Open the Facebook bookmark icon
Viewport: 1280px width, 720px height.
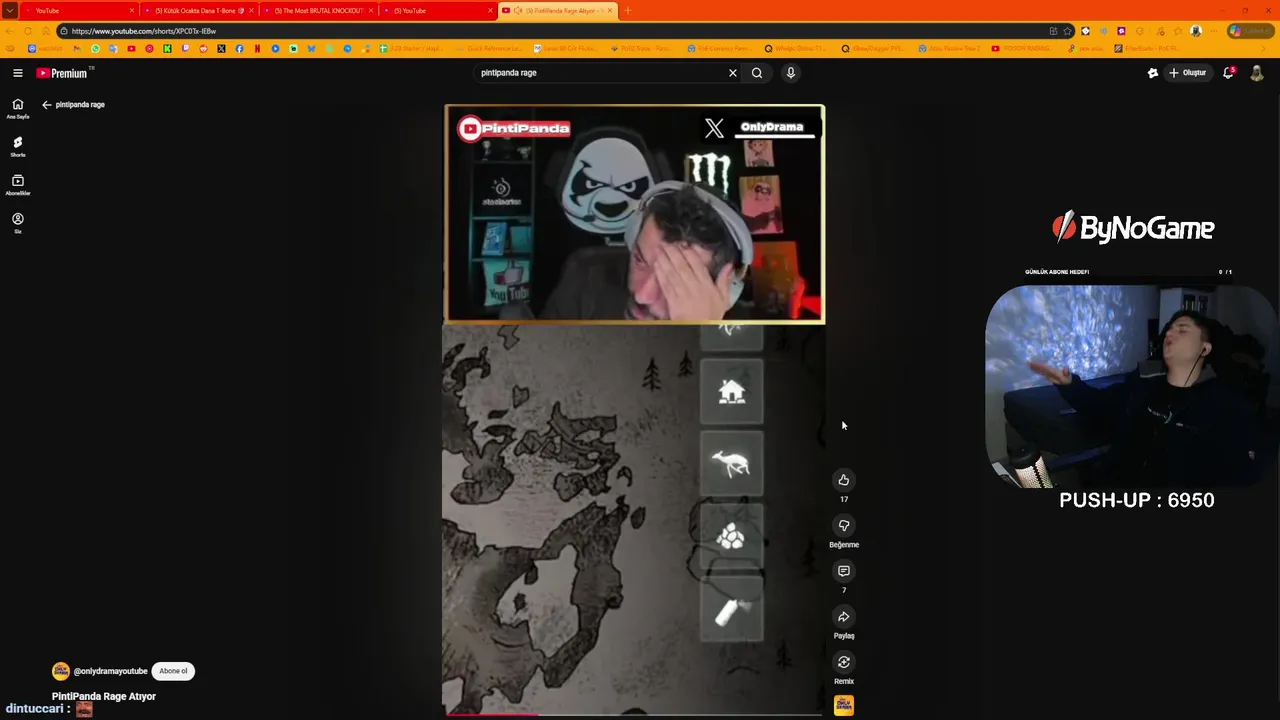tap(239, 48)
